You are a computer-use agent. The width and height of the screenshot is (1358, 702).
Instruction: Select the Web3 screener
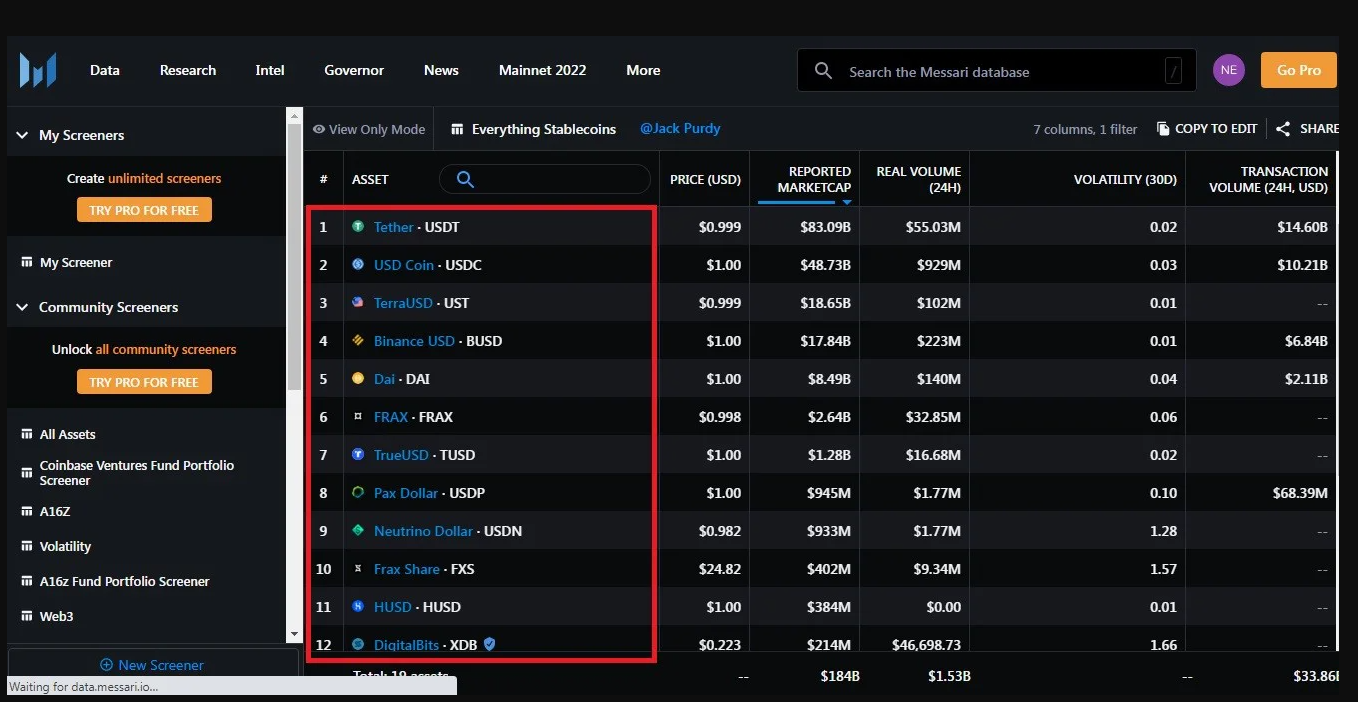tap(56, 616)
